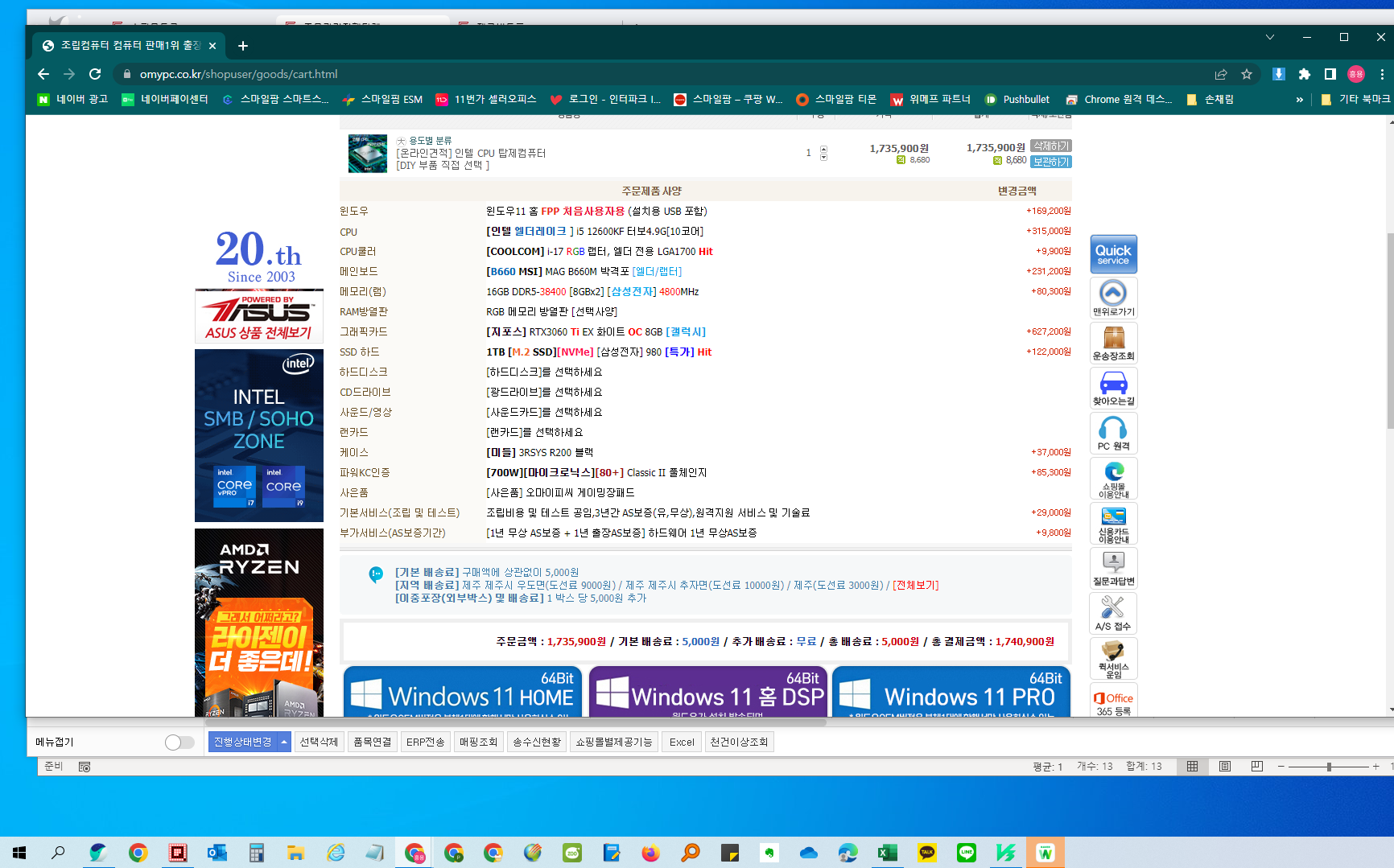Click the 송수신현황 button
Screen dimensions: 1394x868
537,742
